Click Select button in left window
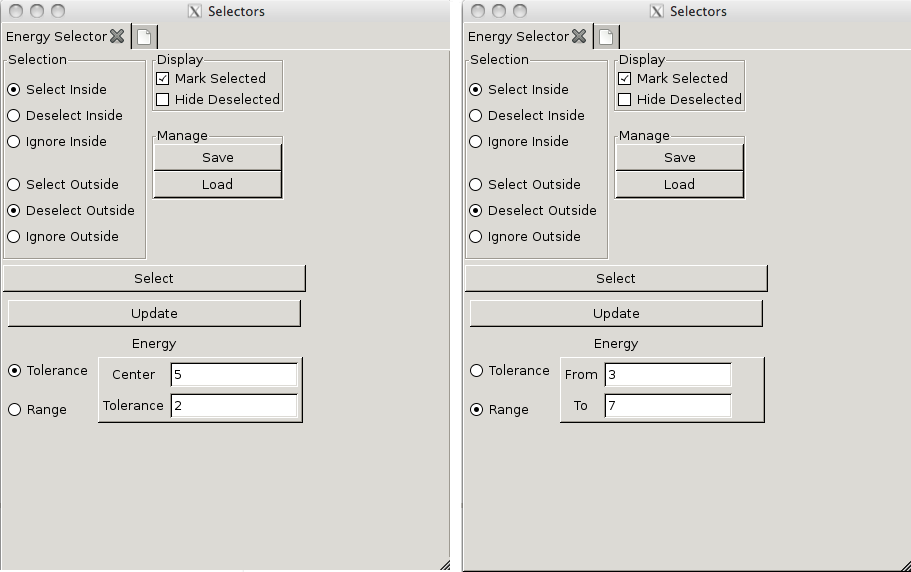The height and width of the screenshot is (572, 911). click(x=154, y=279)
